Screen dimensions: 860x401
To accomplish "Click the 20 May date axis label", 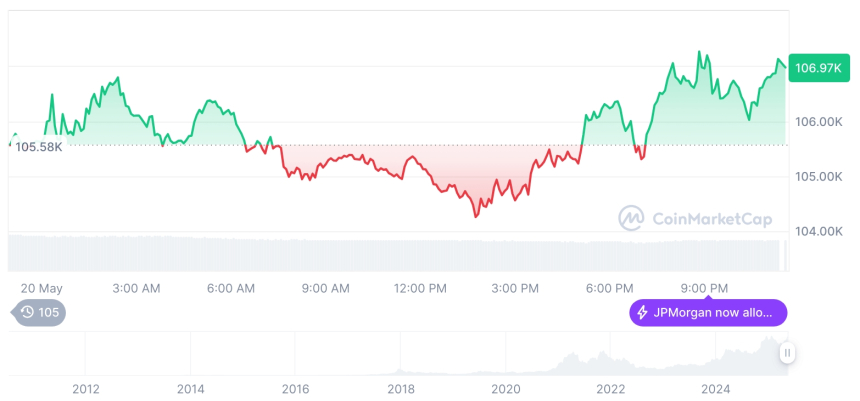I will [41, 288].
